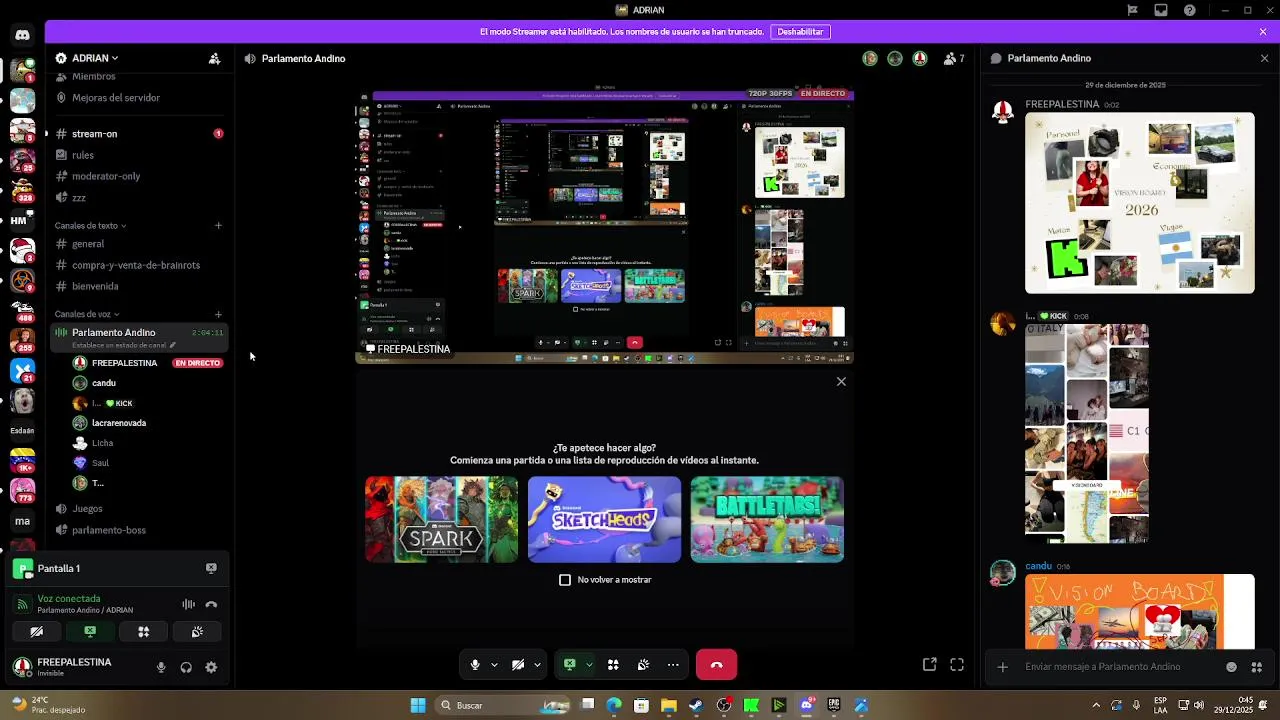Mute microphone next to FREEPALESTINA user panel

click(161, 667)
